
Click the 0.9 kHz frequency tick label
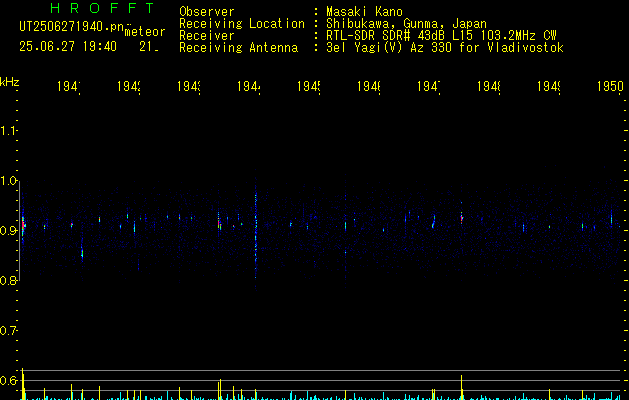[x=8, y=230]
